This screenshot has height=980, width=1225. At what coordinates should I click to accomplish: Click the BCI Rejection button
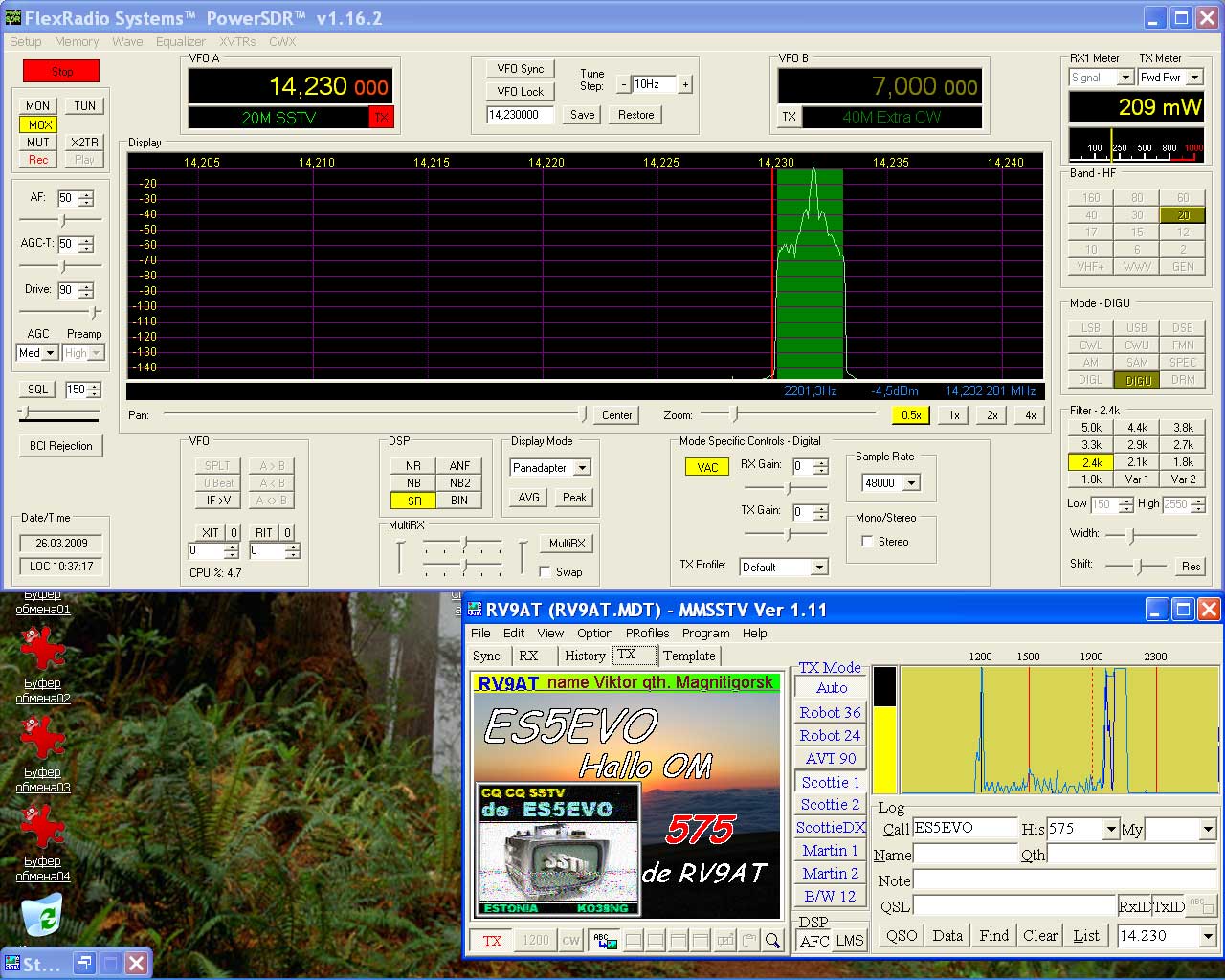point(60,446)
